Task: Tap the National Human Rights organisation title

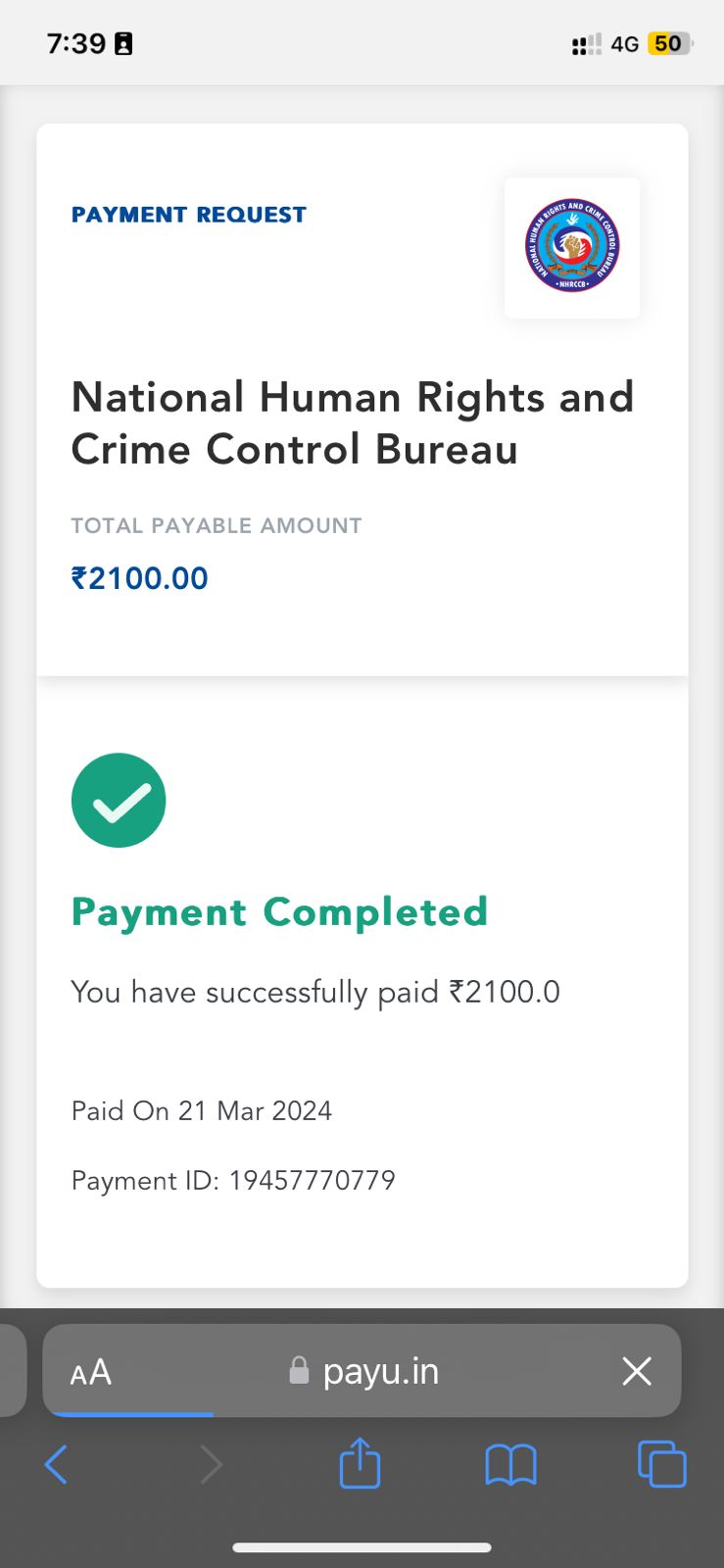Action: click(353, 423)
